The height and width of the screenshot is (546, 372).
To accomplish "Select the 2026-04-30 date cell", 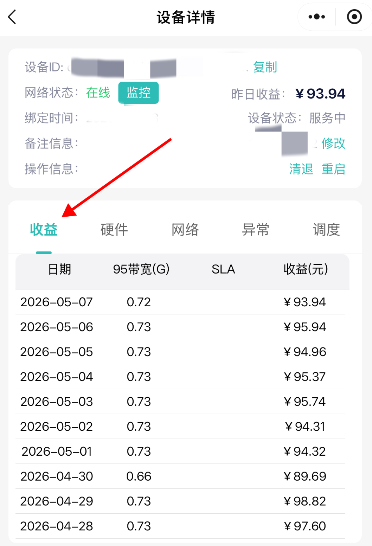I will (56, 476).
